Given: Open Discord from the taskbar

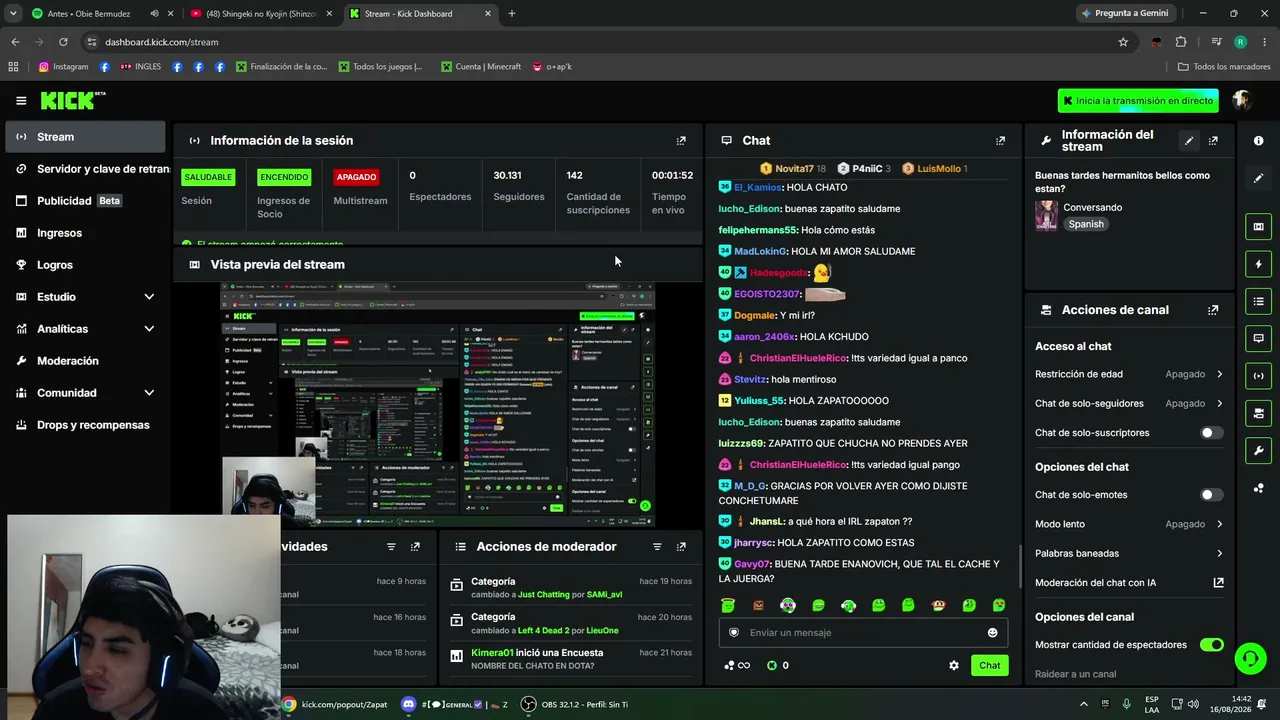Looking at the screenshot, I should [x=456, y=704].
